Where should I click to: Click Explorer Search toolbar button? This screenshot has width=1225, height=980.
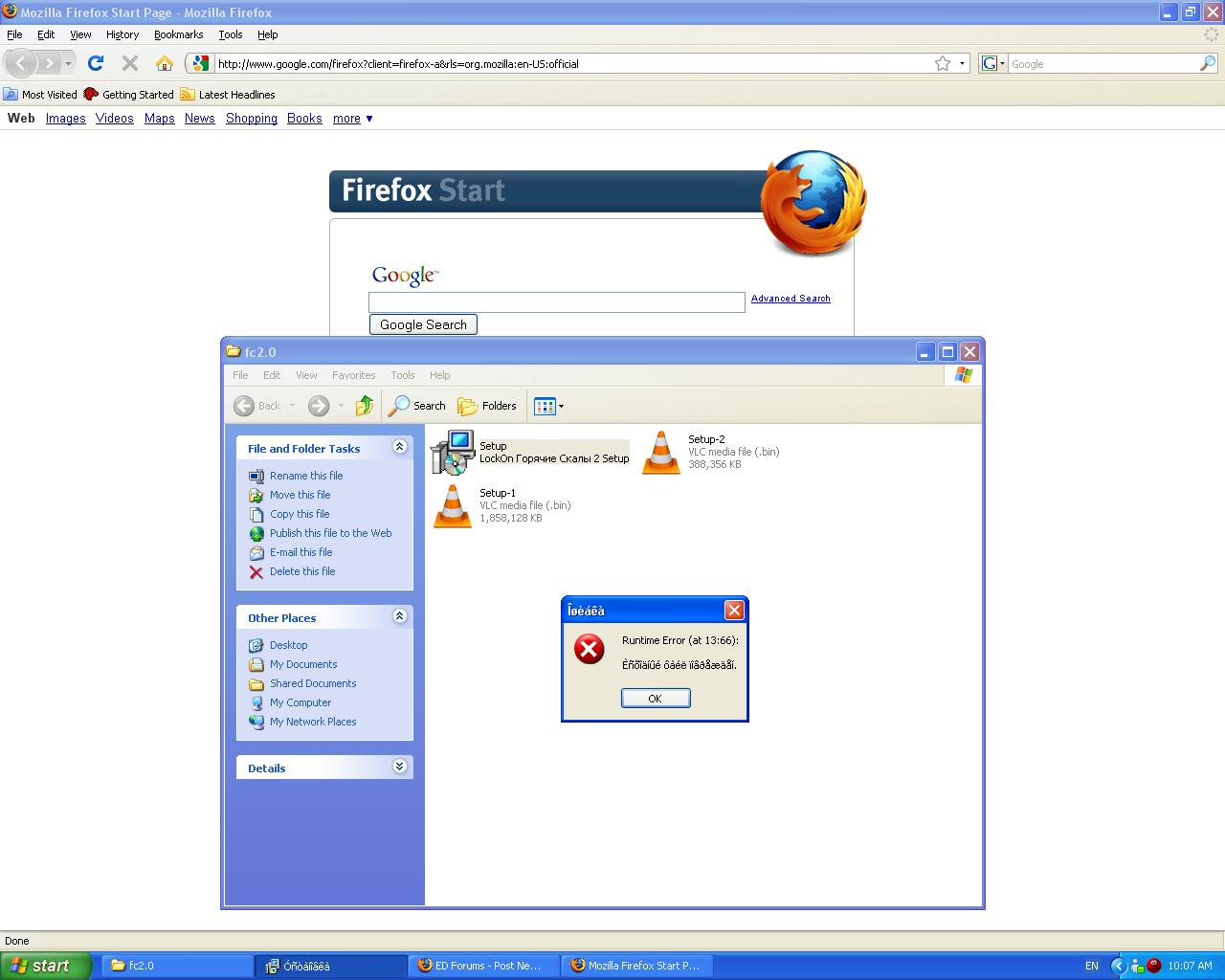click(417, 406)
